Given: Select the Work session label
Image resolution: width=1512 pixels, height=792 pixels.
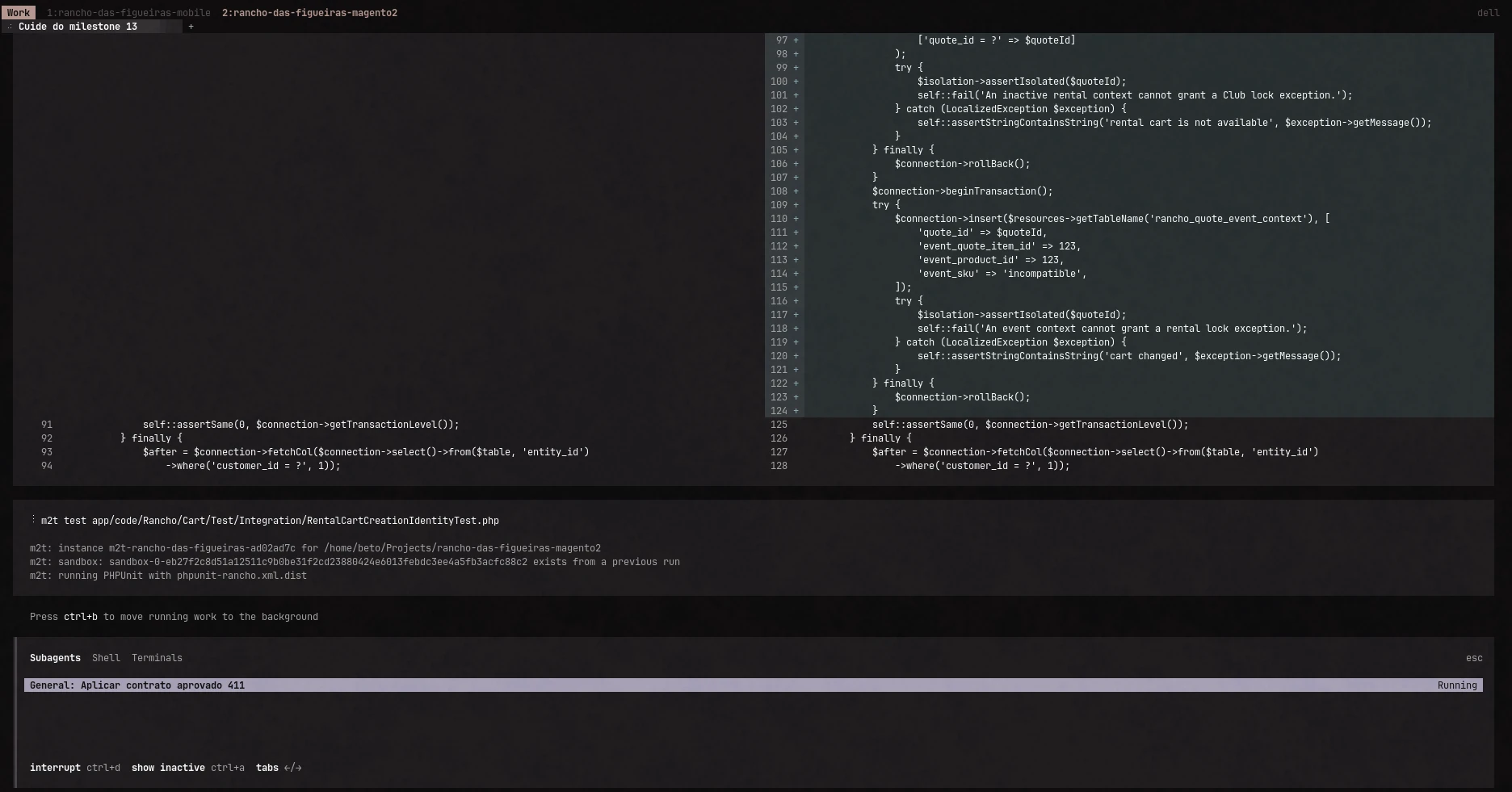Looking at the screenshot, I should (19, 13).
